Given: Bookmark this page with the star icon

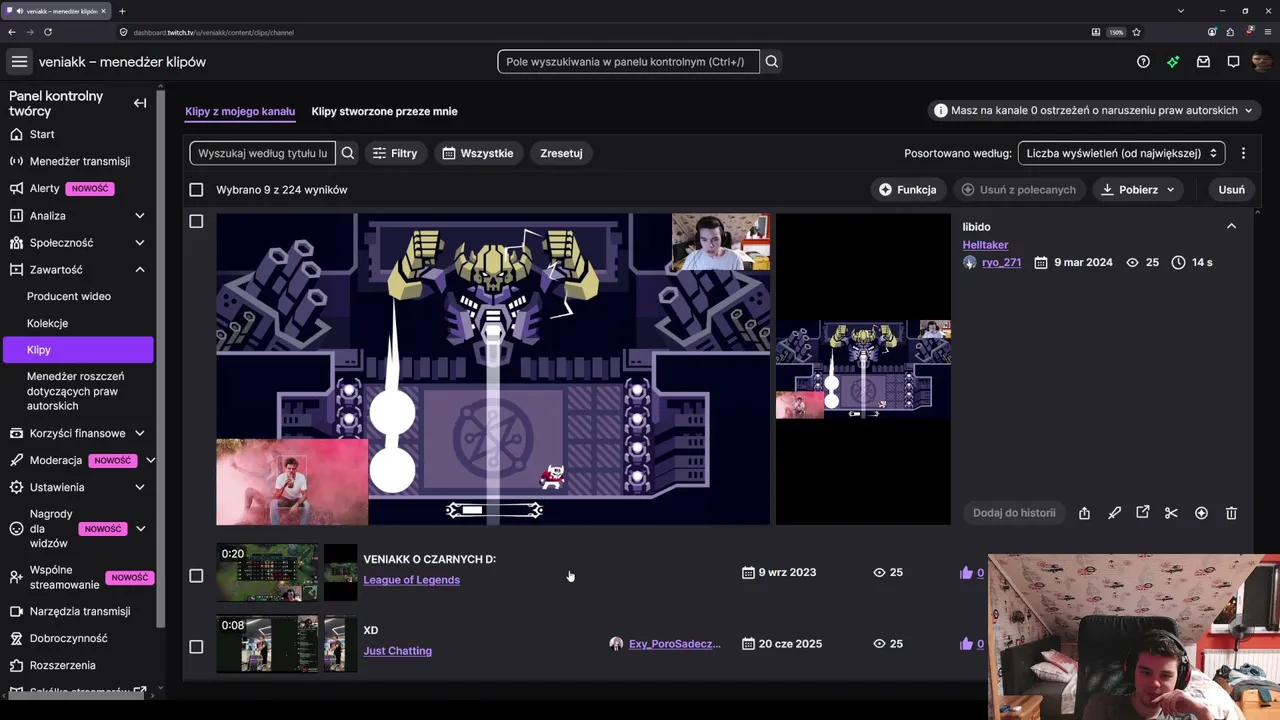Looking at the screenshot, I should 1137,32.
